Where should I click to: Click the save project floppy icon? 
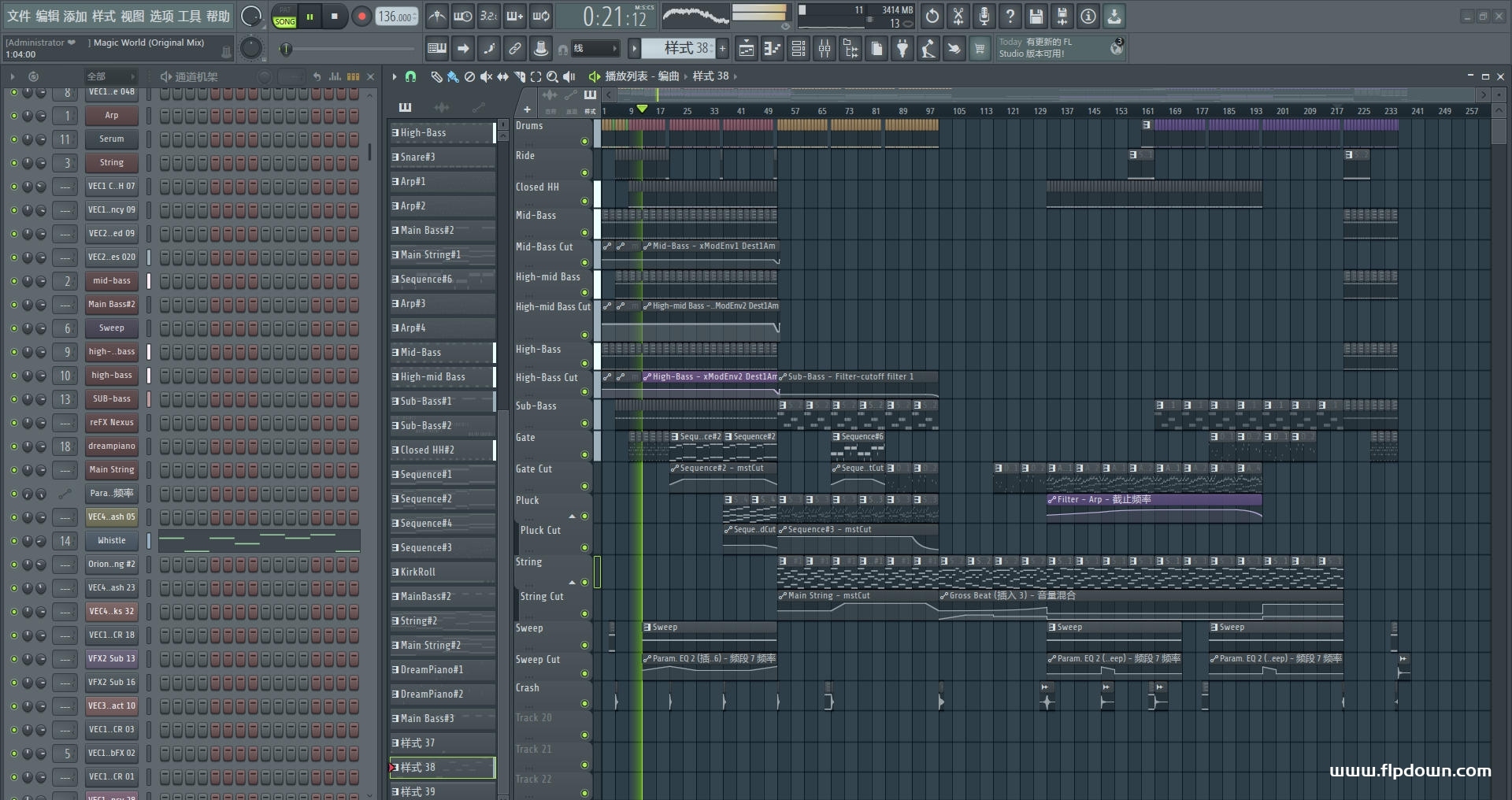coord(1036,17)
